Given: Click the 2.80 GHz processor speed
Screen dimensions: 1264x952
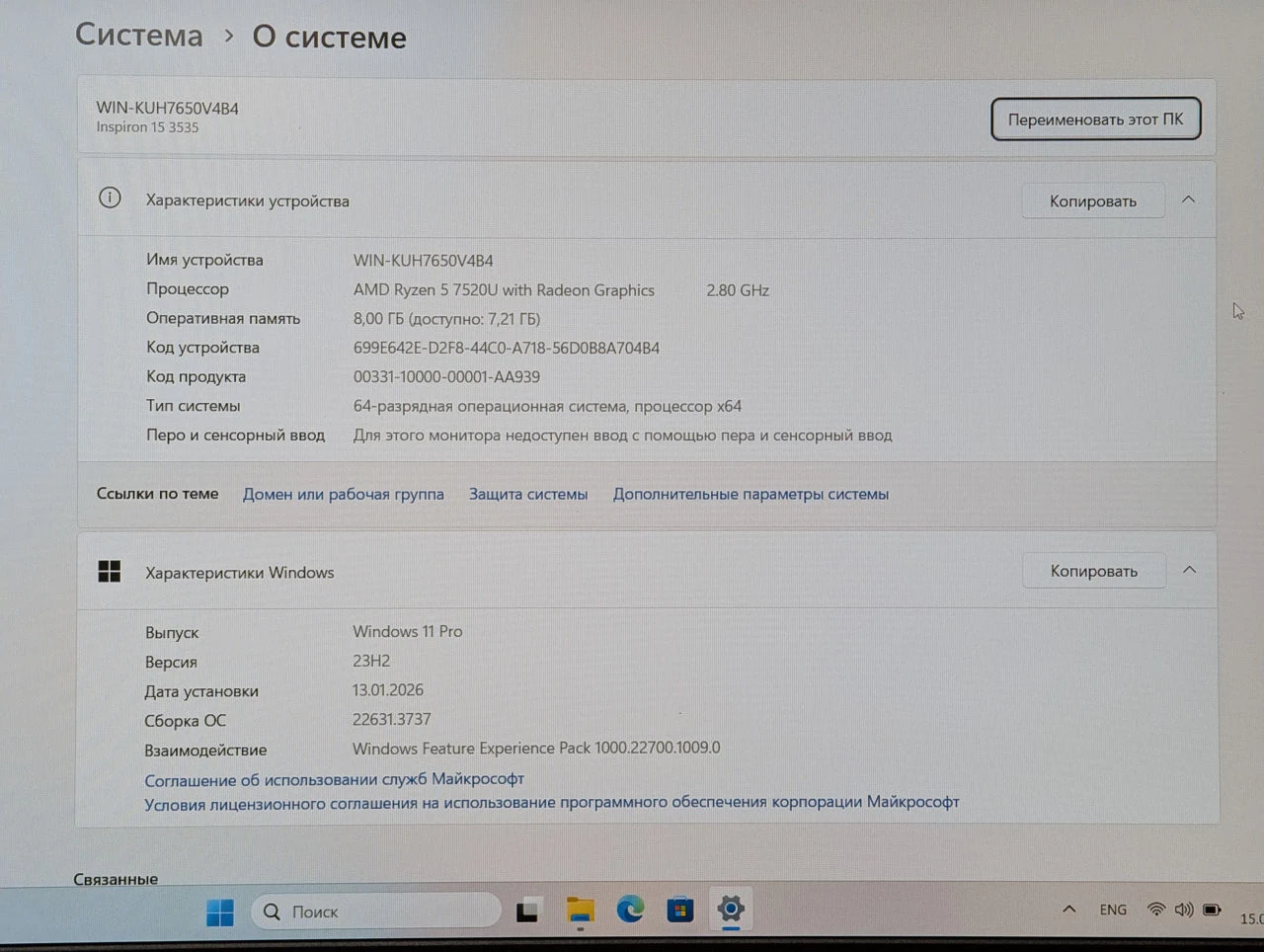Looking at the screenshot, I should tap(738, 290).
